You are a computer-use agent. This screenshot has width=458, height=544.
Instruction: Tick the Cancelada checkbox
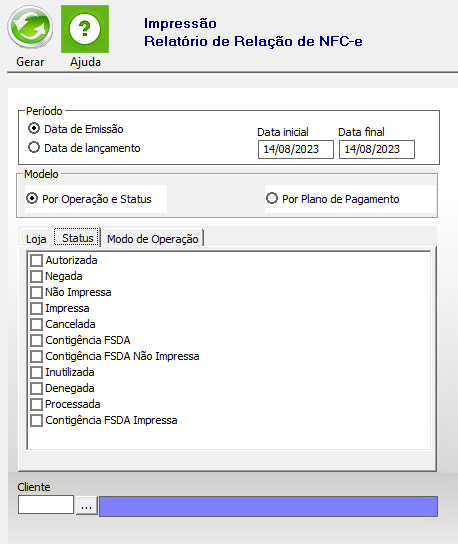pos(36,324)
